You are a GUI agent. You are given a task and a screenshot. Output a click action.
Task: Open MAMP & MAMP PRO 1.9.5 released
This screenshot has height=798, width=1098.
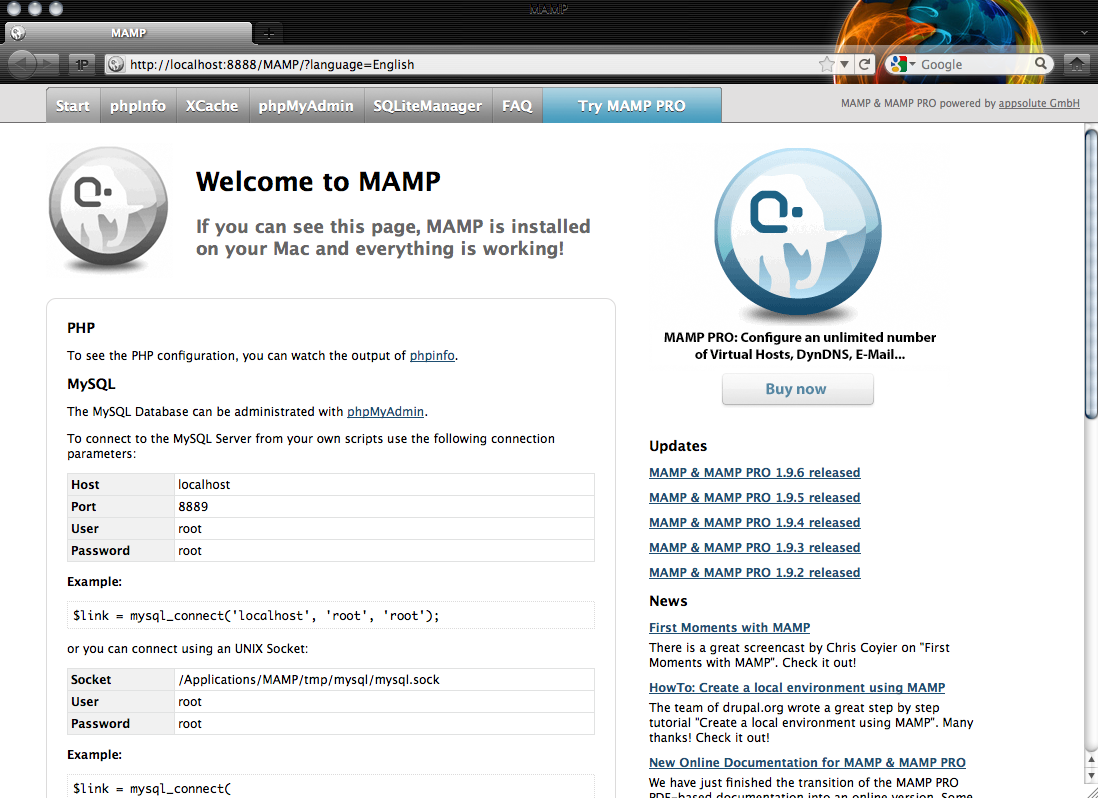point(754,498)
